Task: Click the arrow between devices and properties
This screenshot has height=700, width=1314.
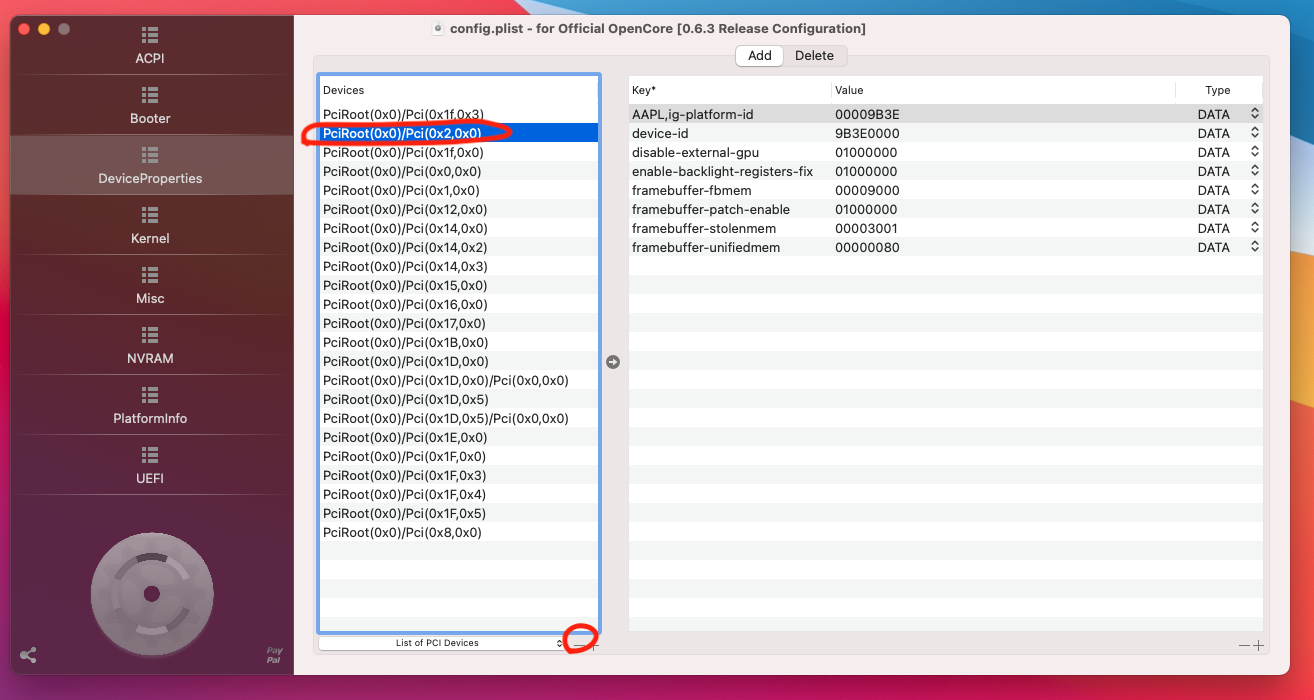Action: pyautogui.click(x=613, y=362)
